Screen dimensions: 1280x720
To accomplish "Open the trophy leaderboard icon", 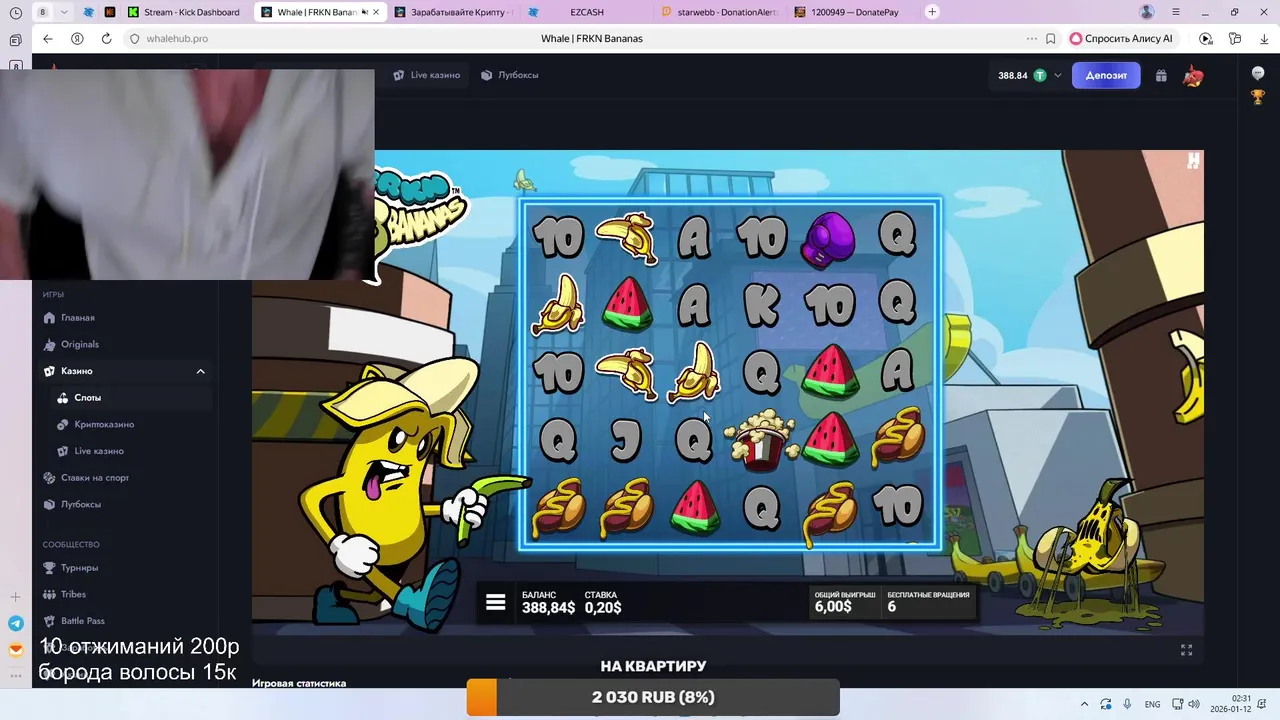I will pyautogui.click(x=1258, y=97).
